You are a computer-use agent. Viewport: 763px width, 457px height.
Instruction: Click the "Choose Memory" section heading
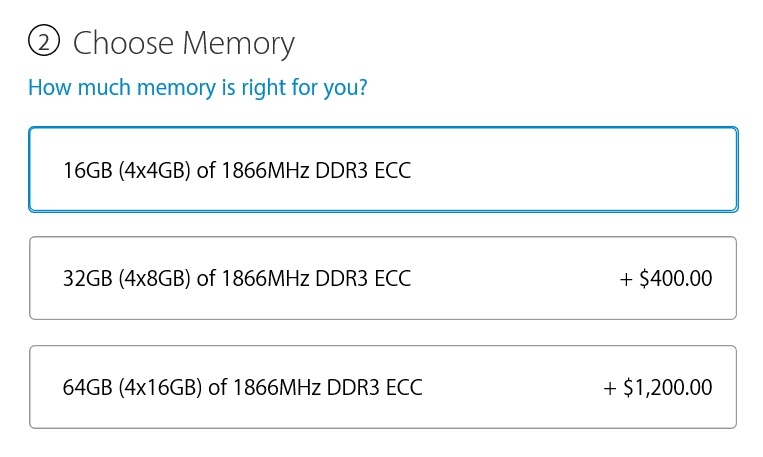point(184,43)
